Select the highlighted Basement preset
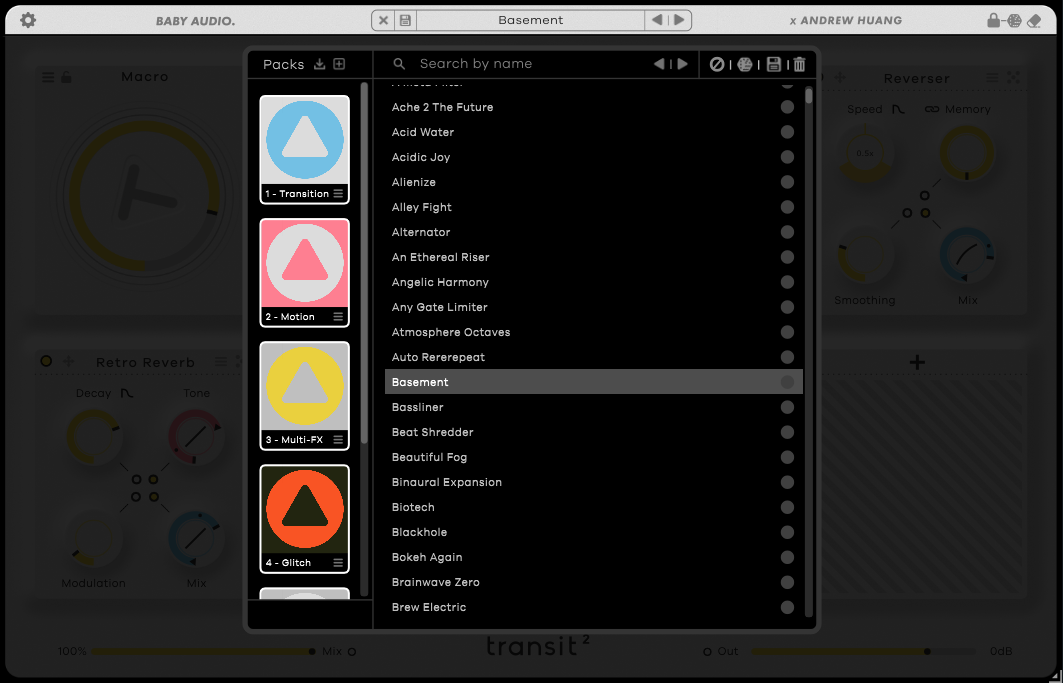Viewport: 1063px width, 683px height. [593, 382]
